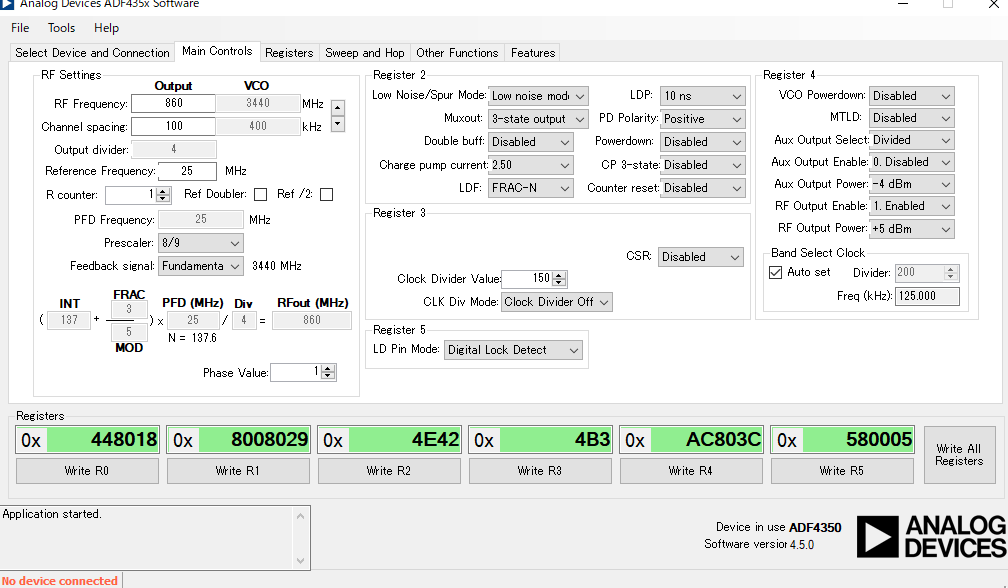Open the CSR dropdown
1008x588 pixels.
[x=700, y=257]
